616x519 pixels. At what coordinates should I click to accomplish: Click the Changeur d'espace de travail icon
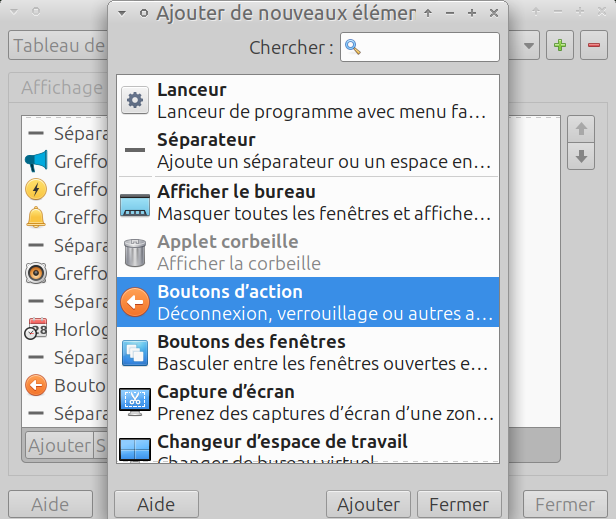[x=135, y=448]
